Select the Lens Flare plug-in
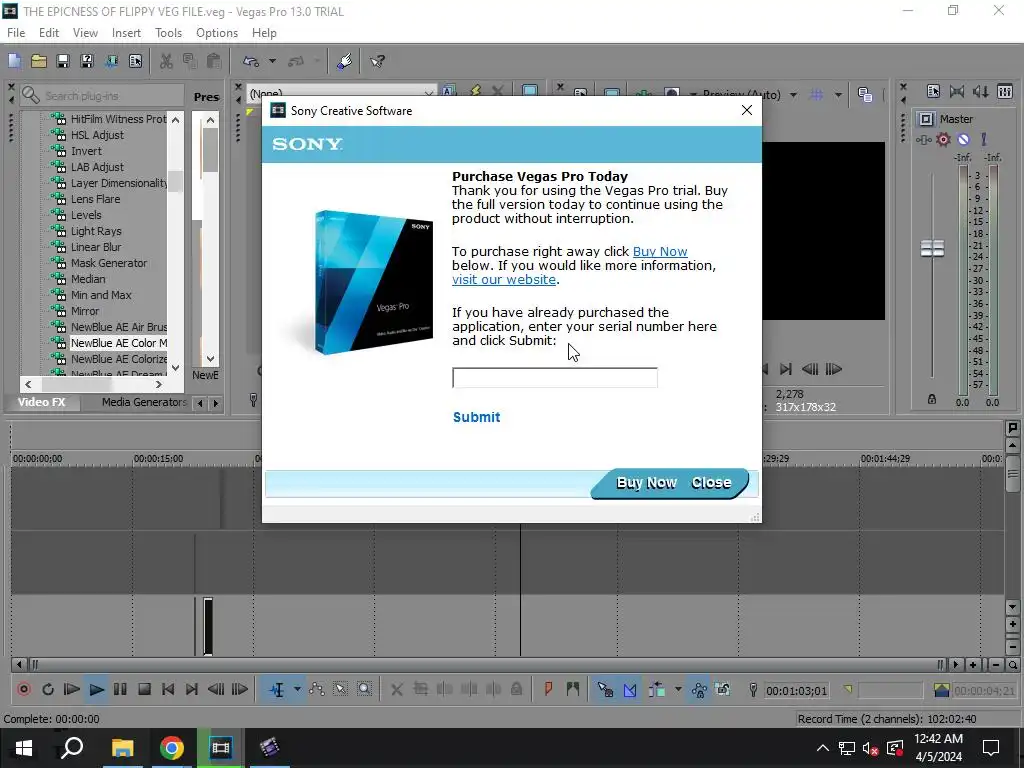1024x768 pixels. click(95, 199)
